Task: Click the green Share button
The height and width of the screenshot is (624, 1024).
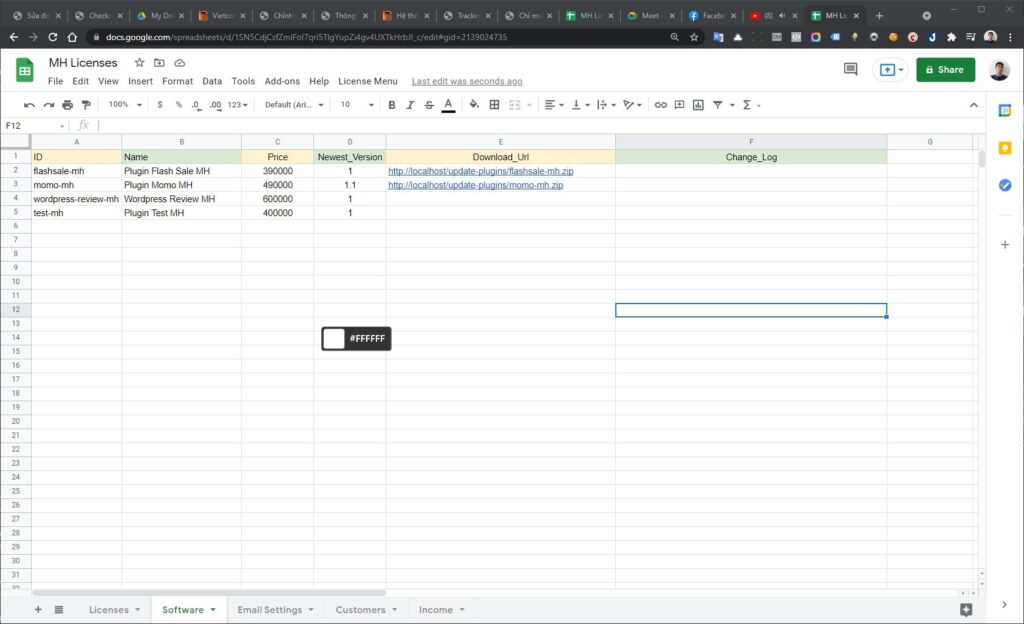Action: [945, 69]
